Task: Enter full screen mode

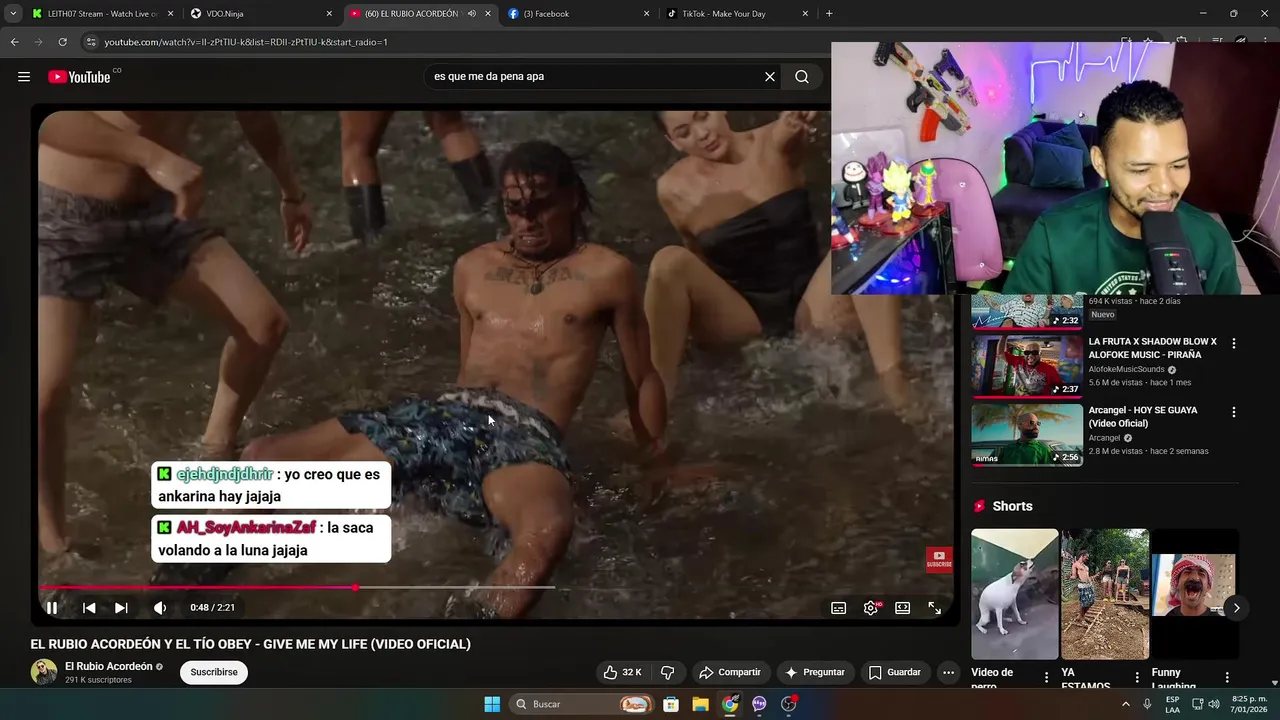Action: pos(935,608)
